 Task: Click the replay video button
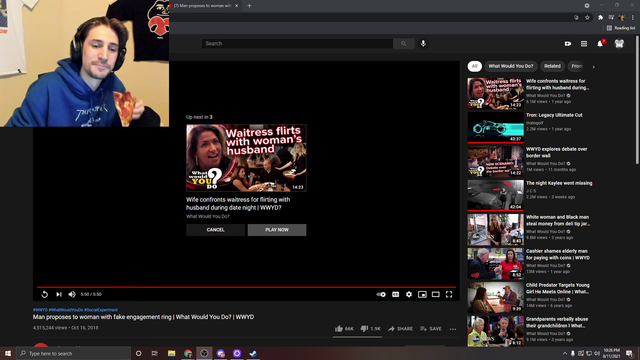44,294
